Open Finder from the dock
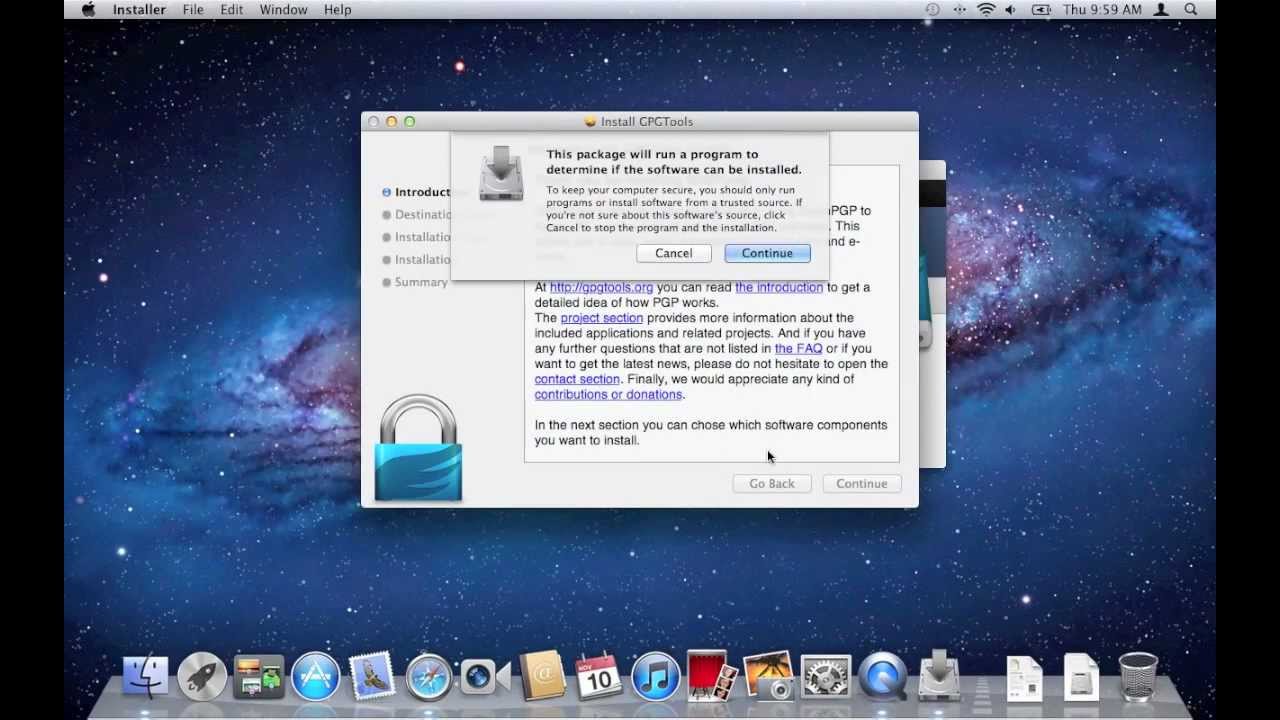The width and height of the screenshot is (1280, 720). [x=146, y=677]
